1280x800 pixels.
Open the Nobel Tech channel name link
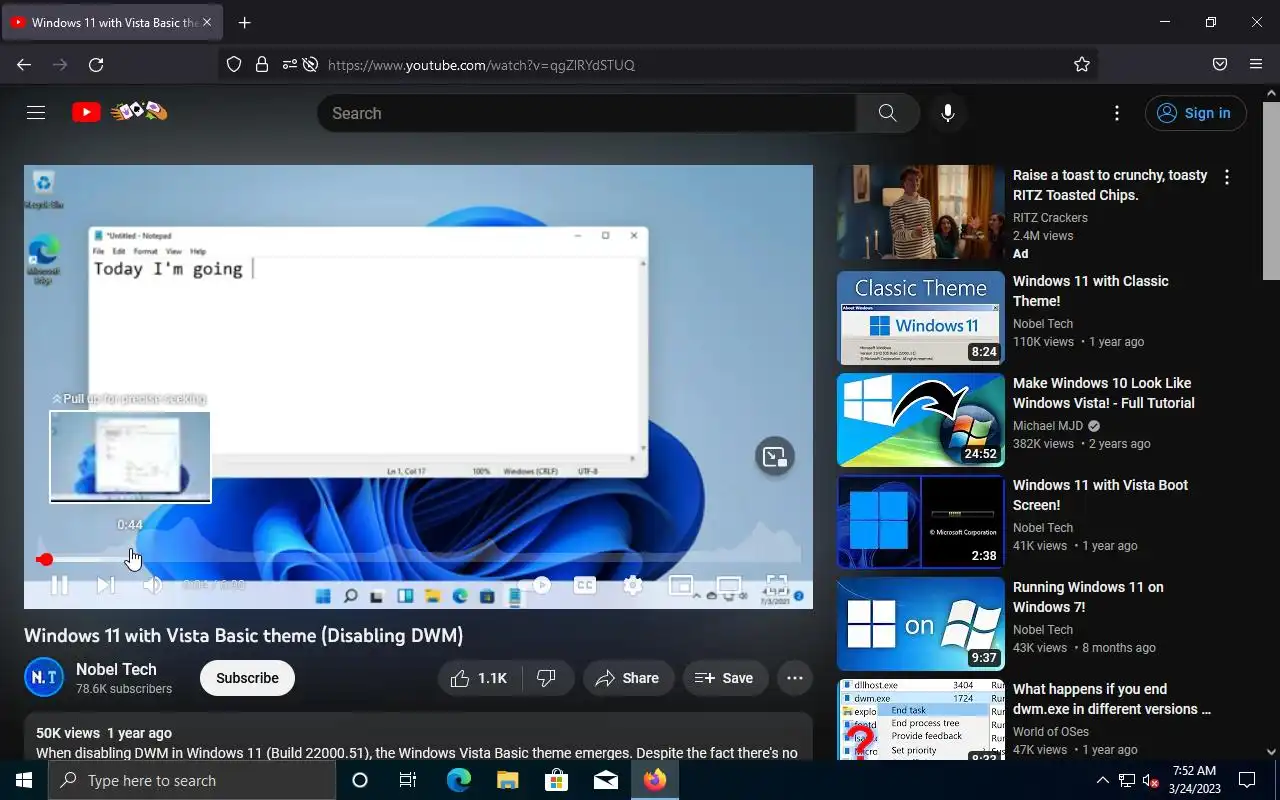116,669
